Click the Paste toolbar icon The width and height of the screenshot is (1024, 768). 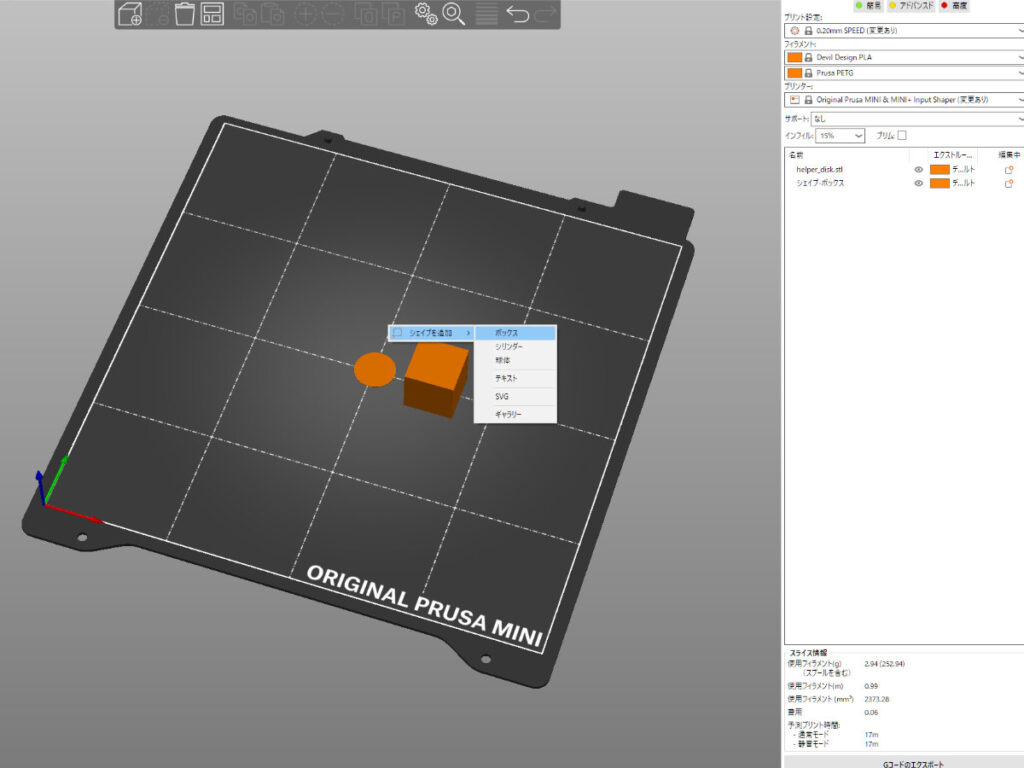pos(272,13)
